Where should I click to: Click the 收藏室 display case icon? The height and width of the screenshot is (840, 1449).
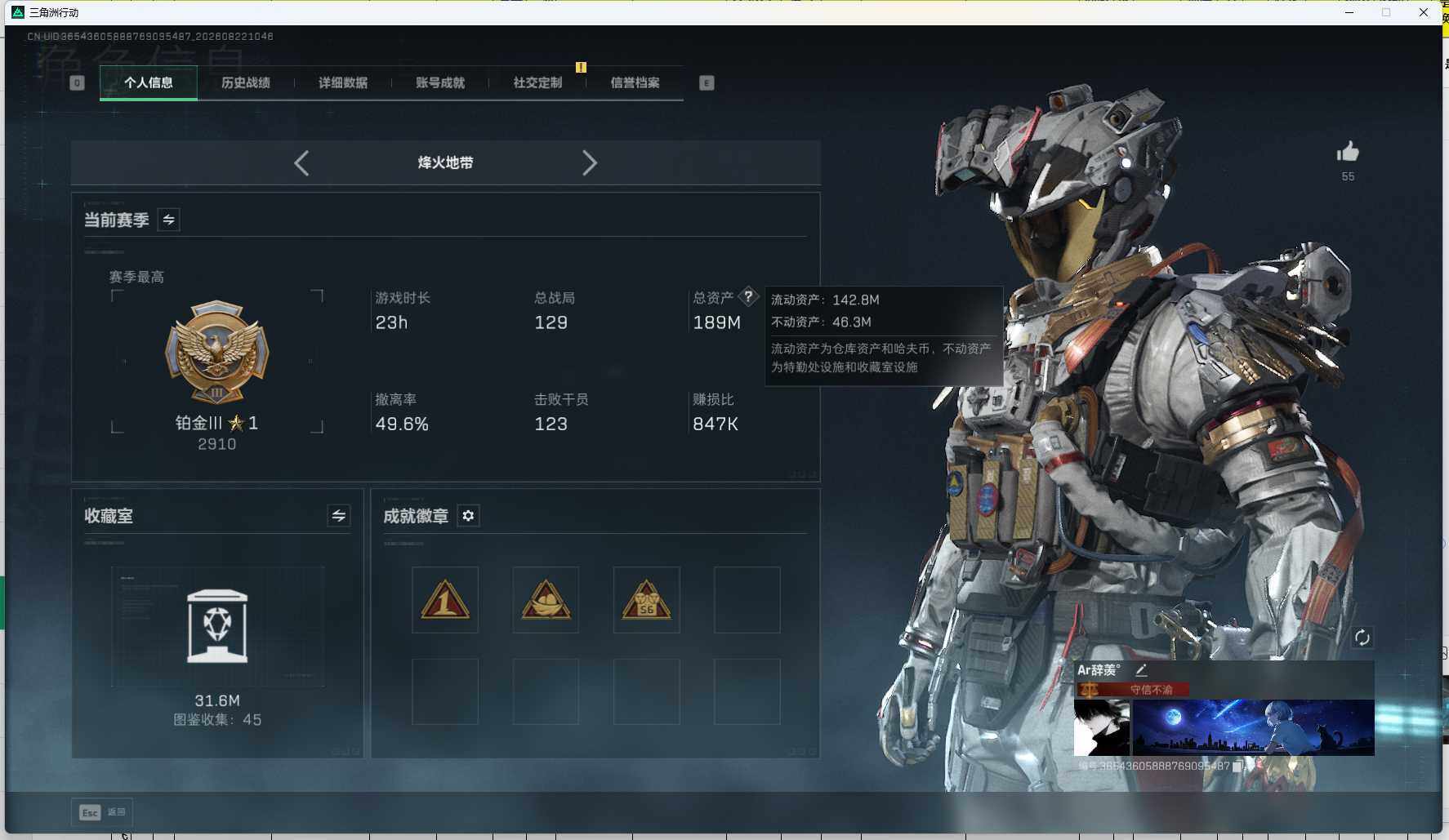coord(217,626)
